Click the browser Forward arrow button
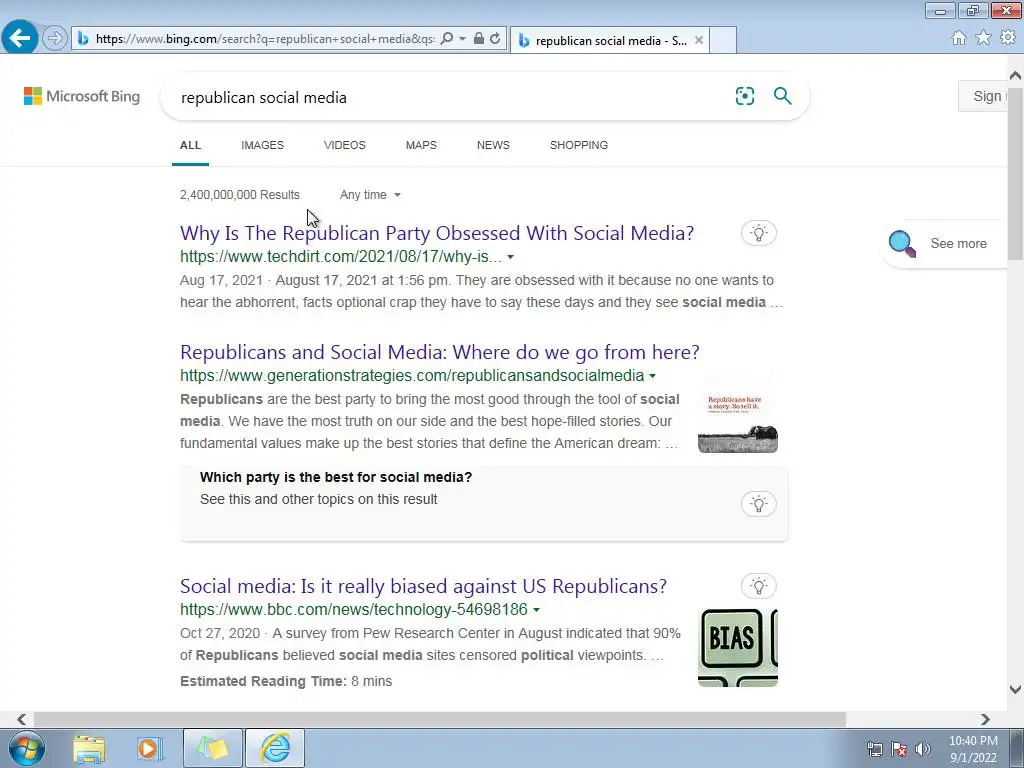The image size is (1024, 768). click(x=55, y=39)
